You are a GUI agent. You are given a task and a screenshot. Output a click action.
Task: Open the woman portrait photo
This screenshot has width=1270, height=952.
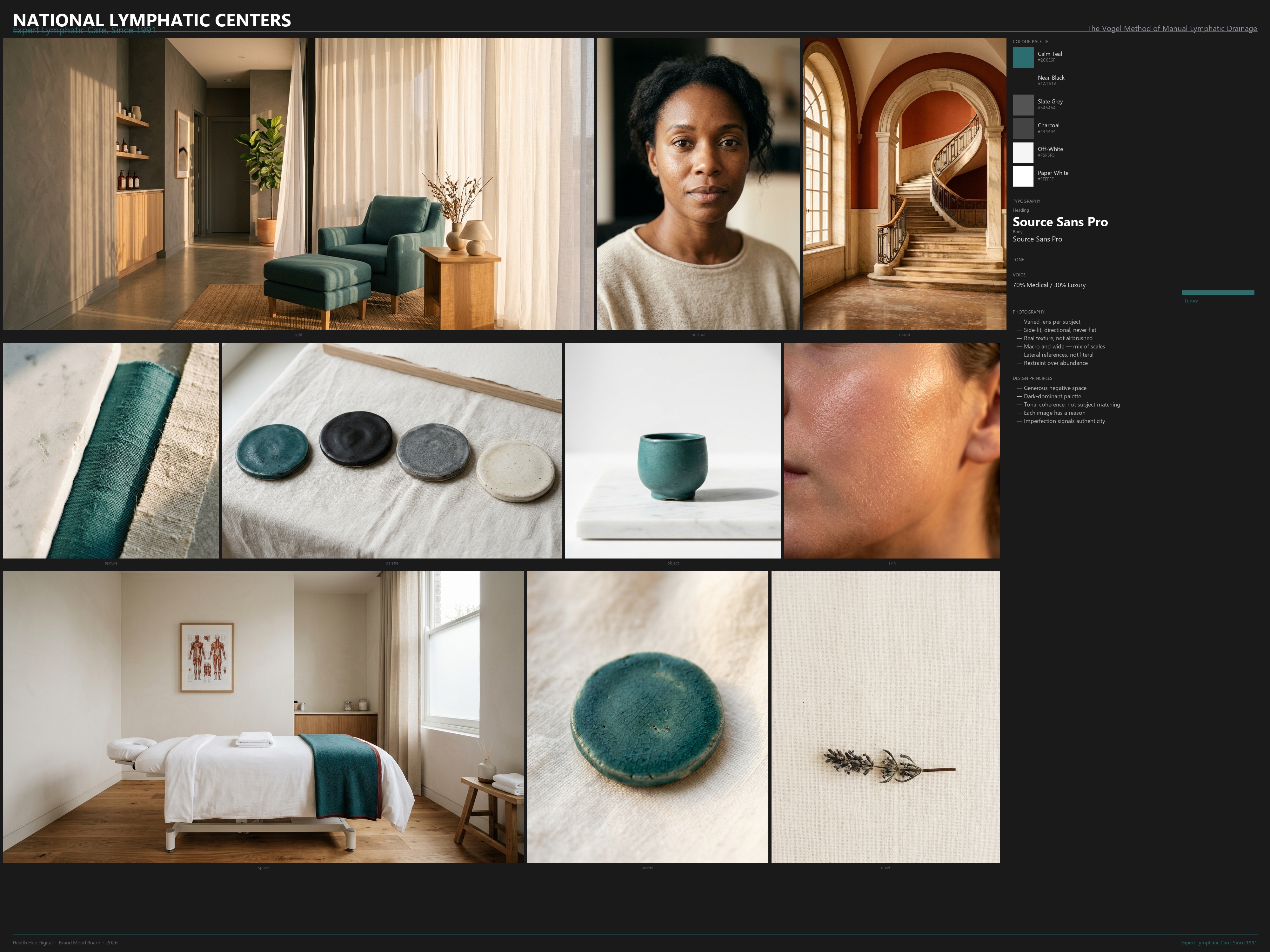(698, 184)
